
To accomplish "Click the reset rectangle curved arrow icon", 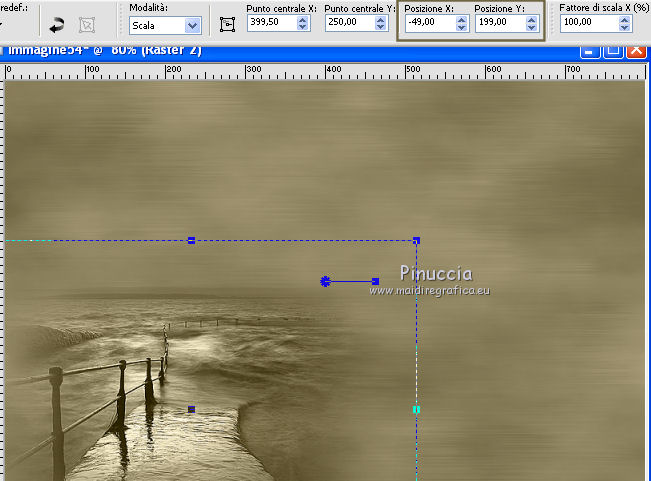I will pyautogui.click(x=57, y=25).
